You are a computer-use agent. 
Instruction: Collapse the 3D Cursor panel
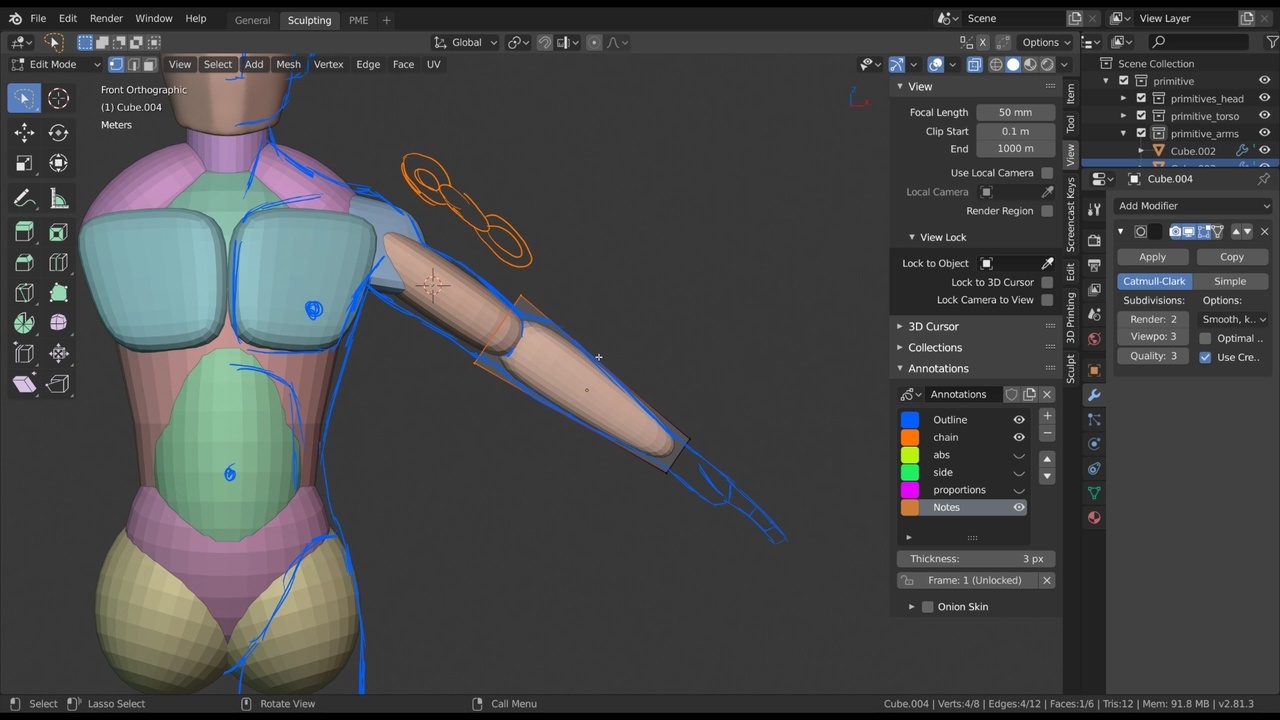(x=933, y=326)
